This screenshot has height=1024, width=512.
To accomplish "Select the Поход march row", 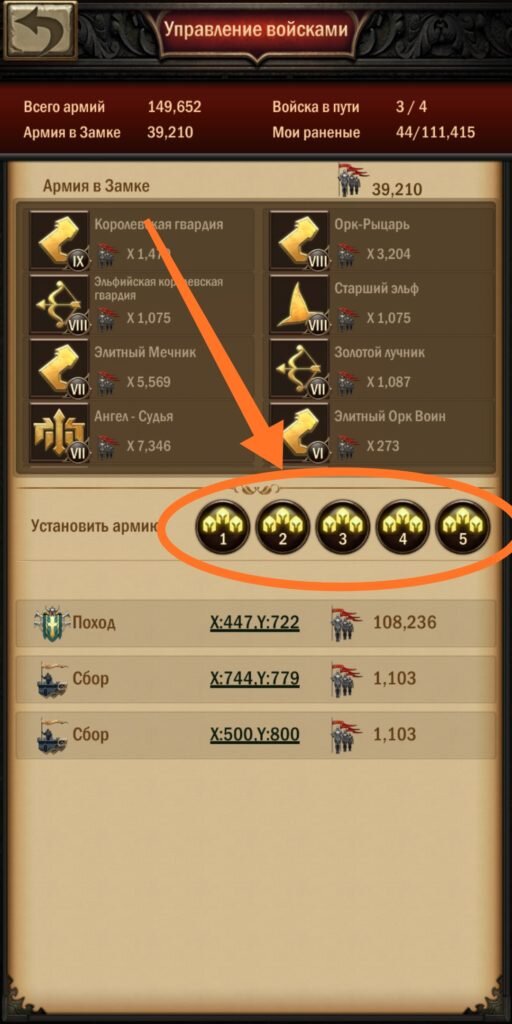I will (x=255, y=624).
